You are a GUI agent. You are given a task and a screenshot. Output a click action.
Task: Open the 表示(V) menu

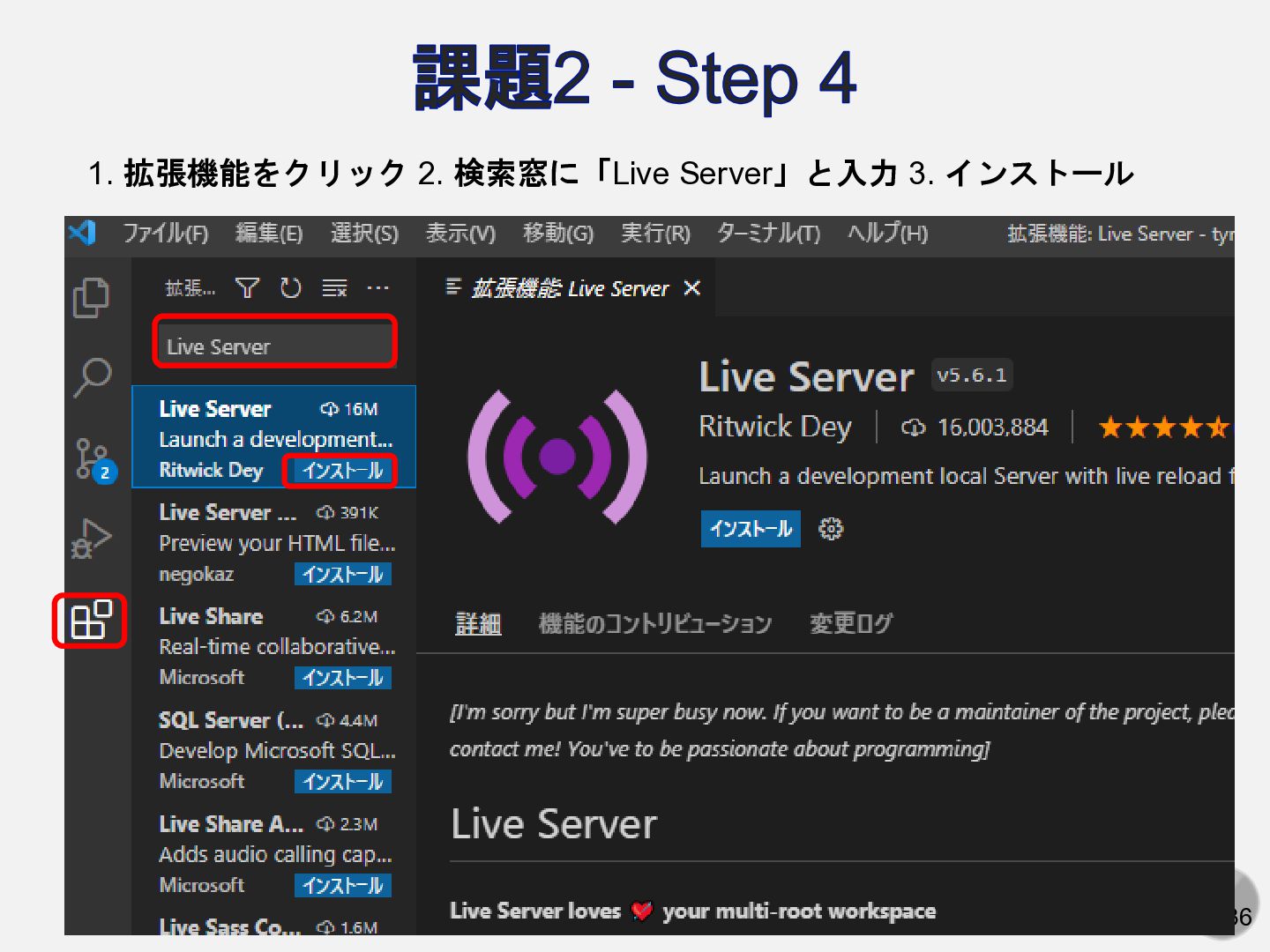[x=460, y=234]
